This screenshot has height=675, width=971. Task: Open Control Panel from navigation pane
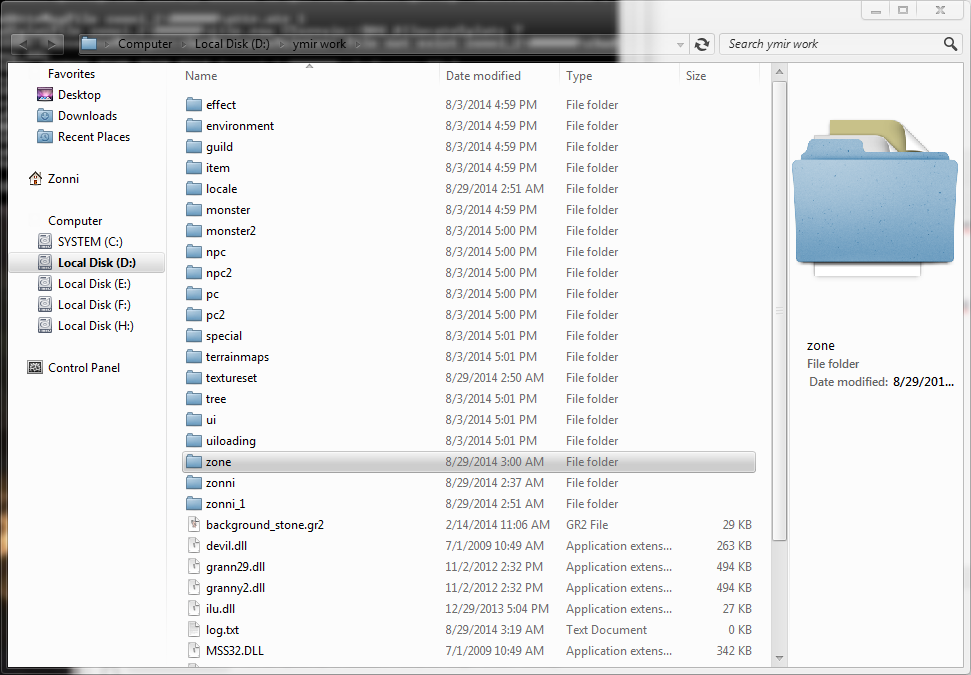point(83,368)
